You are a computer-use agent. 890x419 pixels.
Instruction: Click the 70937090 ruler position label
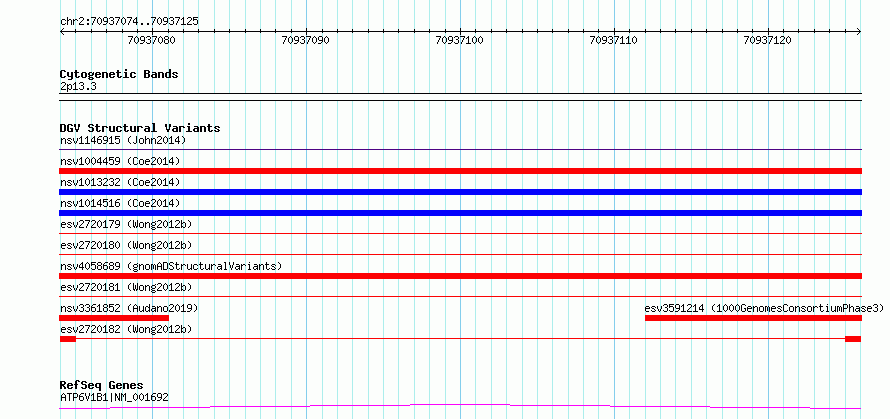pos(305,40)
